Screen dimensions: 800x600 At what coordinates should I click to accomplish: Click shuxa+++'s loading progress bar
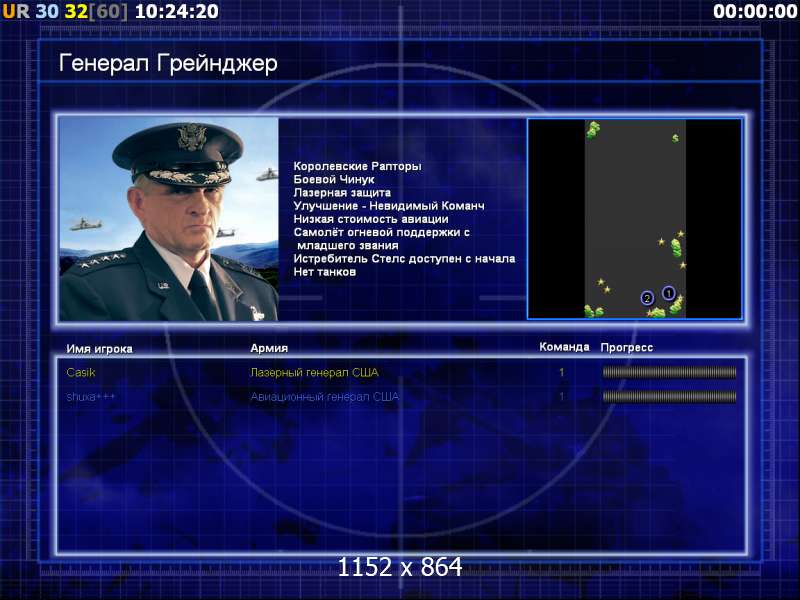pyautogui.click(x=669, y=396)
